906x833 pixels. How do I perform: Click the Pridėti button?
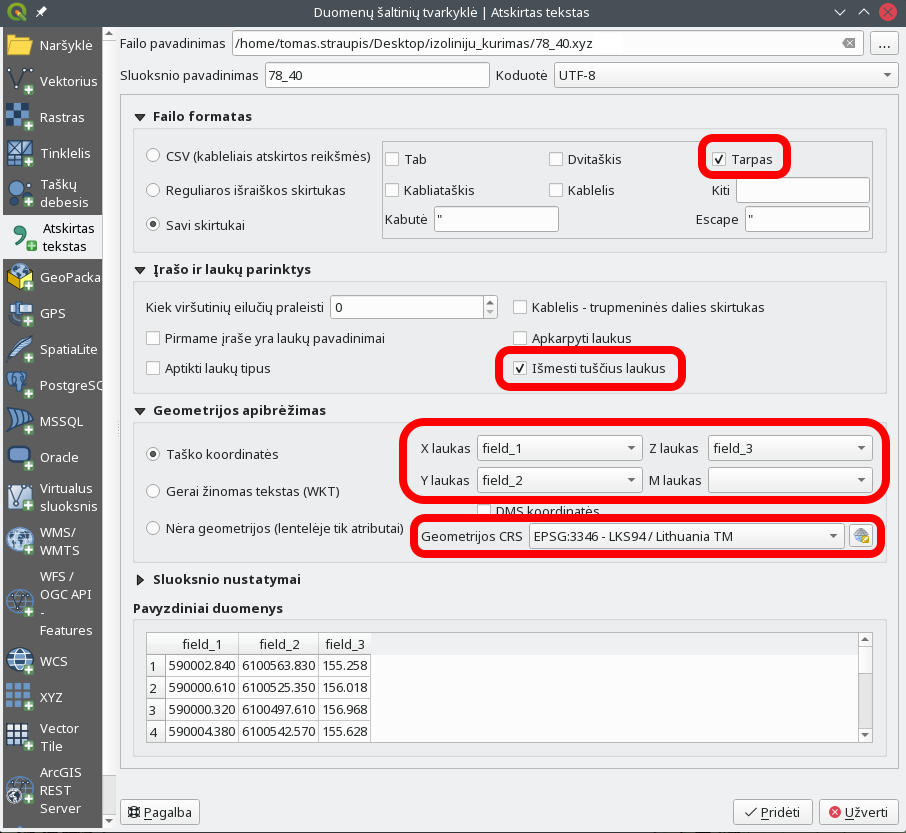pos(773,812)
